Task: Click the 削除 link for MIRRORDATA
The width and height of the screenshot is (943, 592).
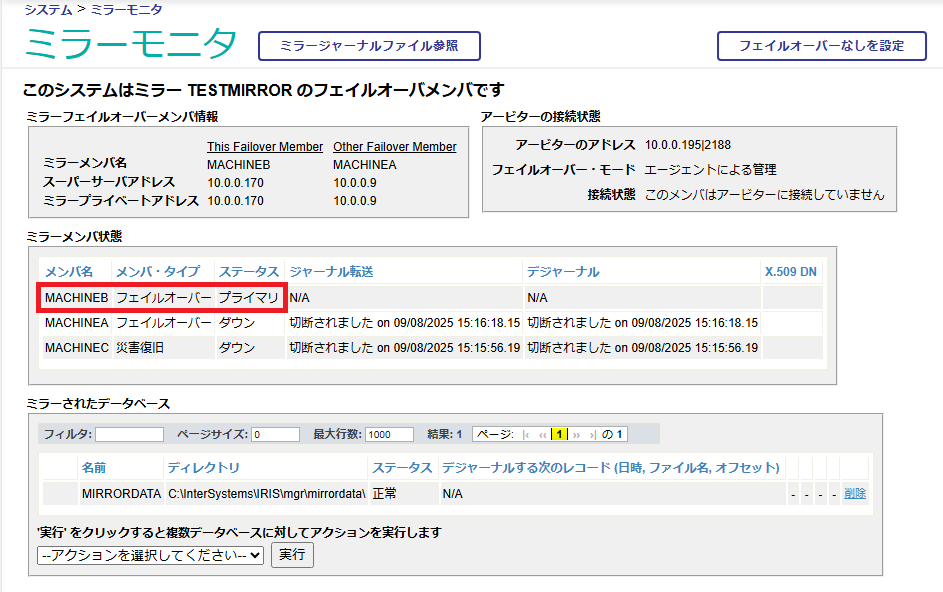Action: pyautogui.click(x=854, y=494)
